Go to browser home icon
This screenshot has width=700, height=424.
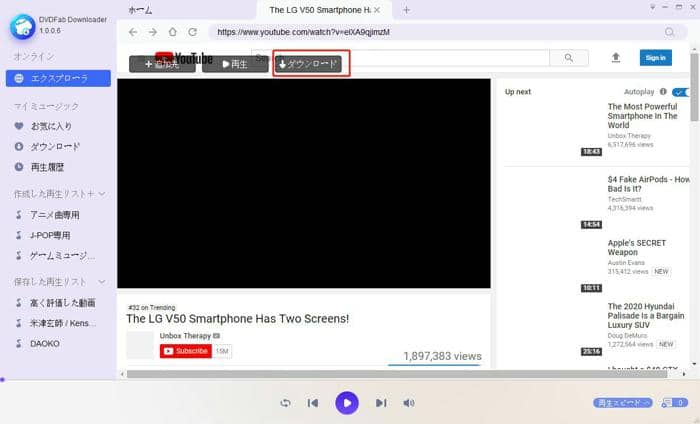tap(173, 32)
